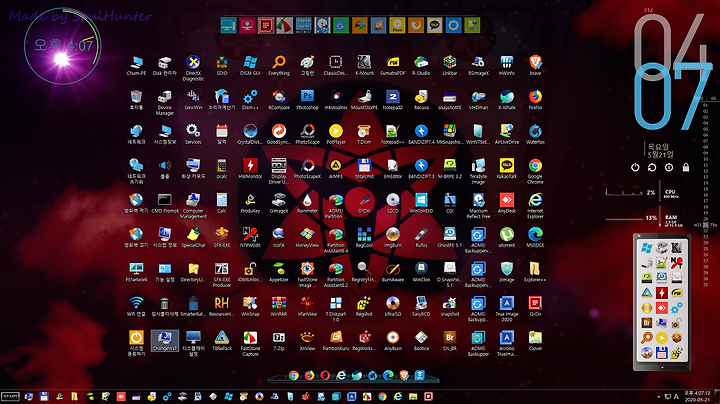Open GoodSync desktop shortcut

[279, 134]
